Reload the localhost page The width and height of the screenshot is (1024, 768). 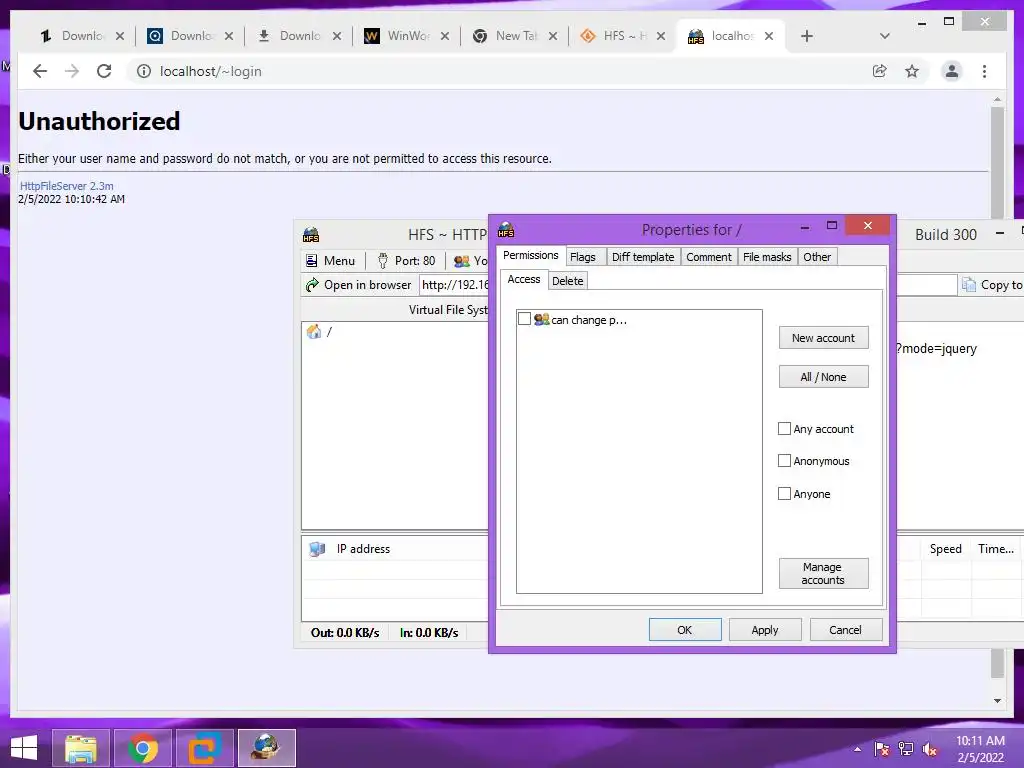tap(104, 71)
